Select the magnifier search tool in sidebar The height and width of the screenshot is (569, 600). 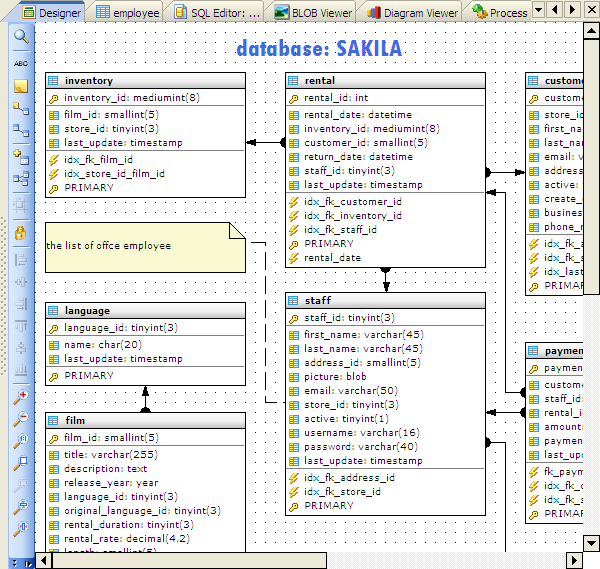click(21, 36)
